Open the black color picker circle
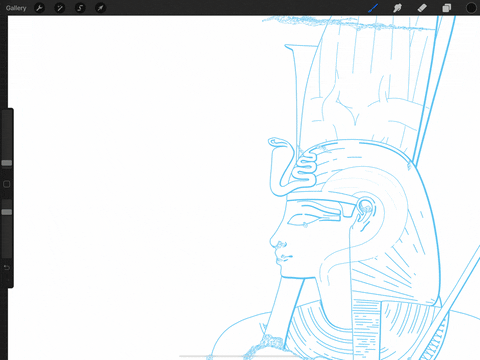Viewport: 480px width, 360px height. (471, 8)
